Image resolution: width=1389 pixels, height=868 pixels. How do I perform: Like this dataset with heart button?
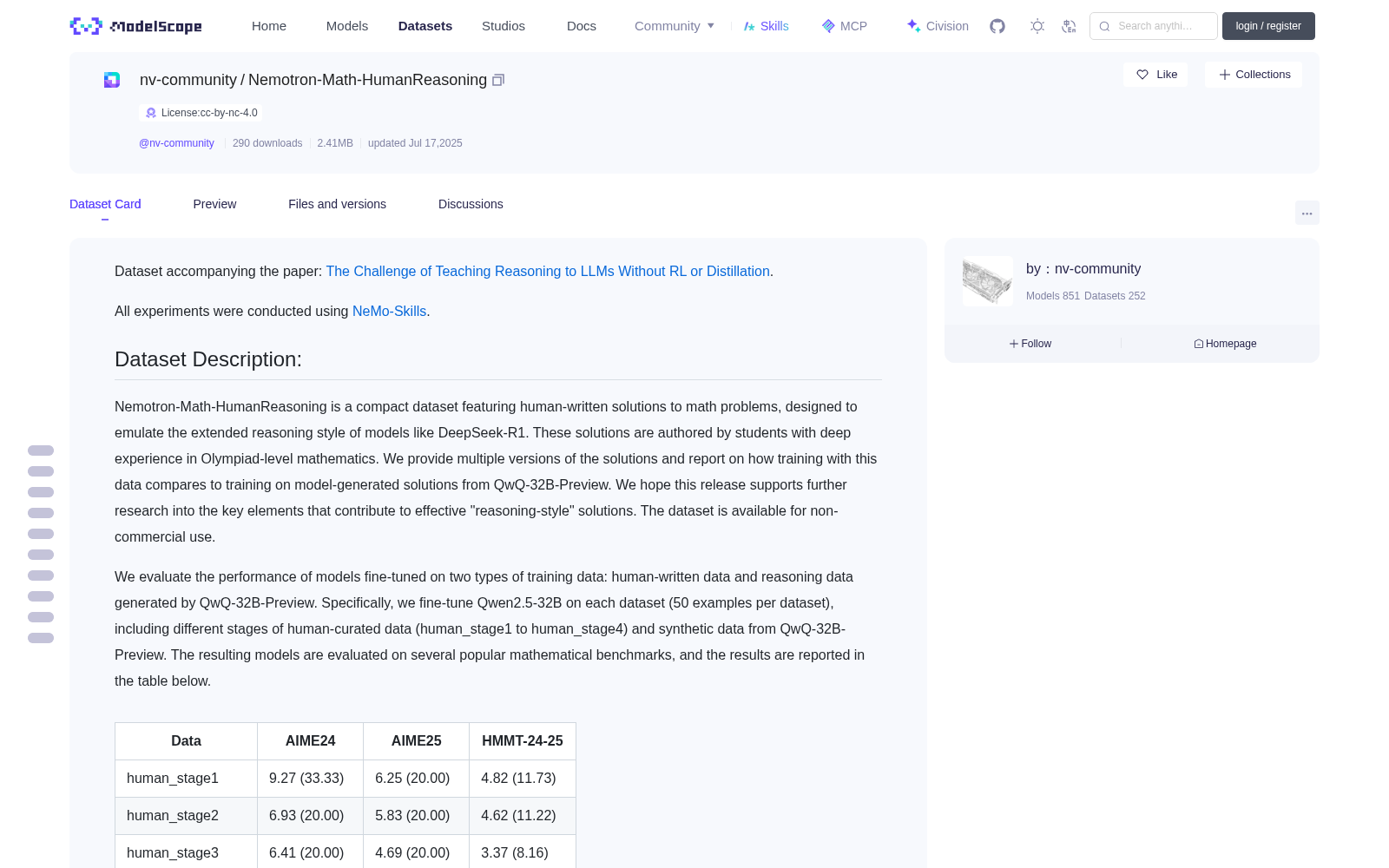(x=1155, y=75)
